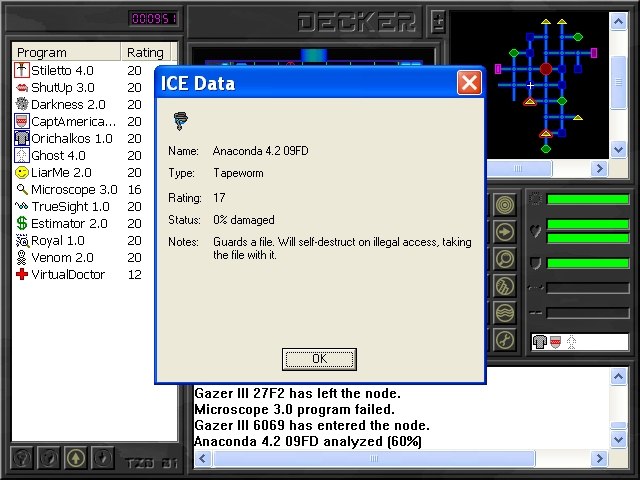Viewport: 640px width, 480px height.
Task: Click log line 'Gazer III 6069 has entered the node.'
Action: coord(312,425)
